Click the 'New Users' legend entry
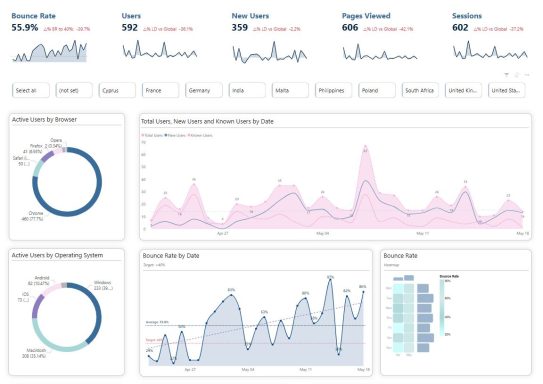543x384 pixels. click(x=176, y=135)
